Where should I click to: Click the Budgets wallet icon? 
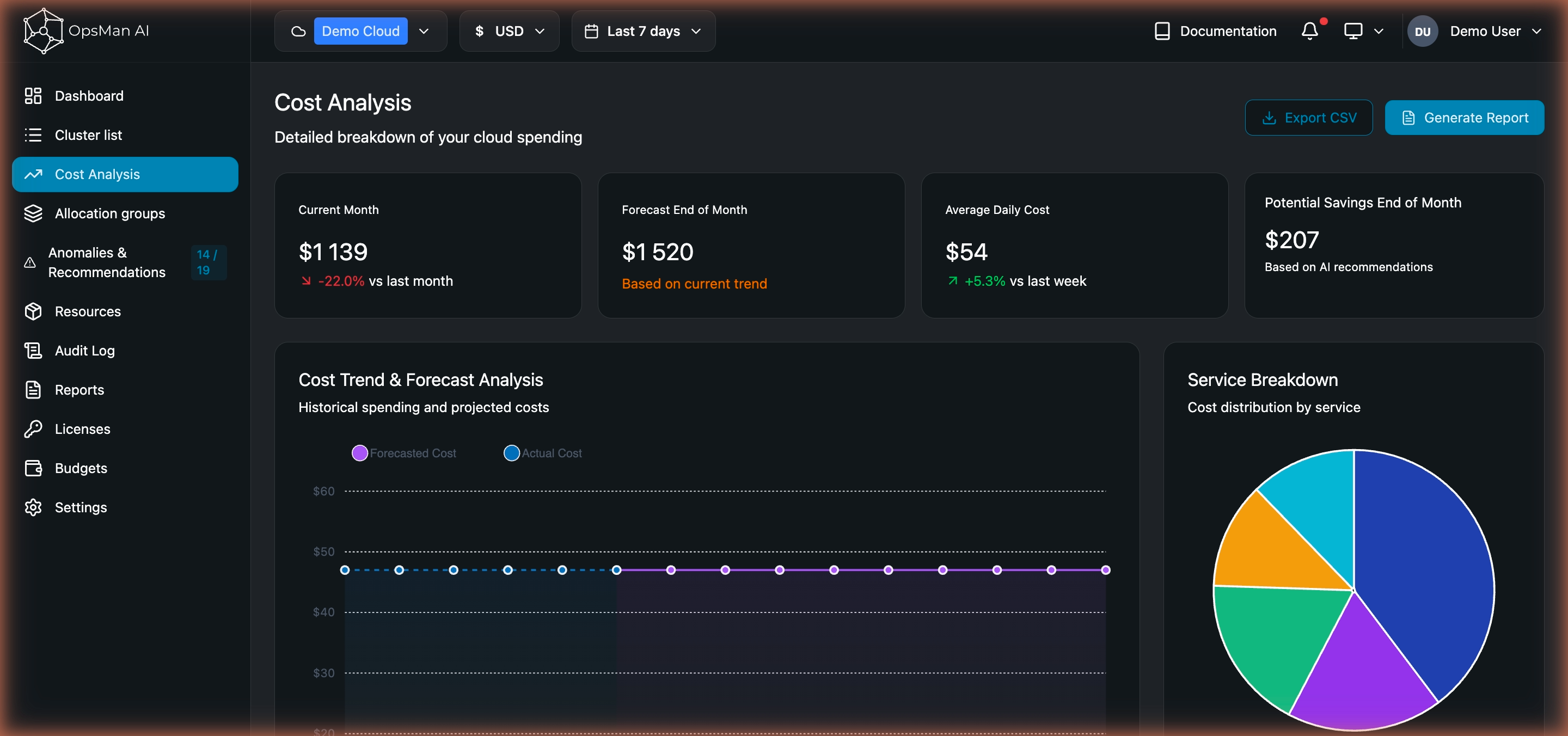point(33,468)
